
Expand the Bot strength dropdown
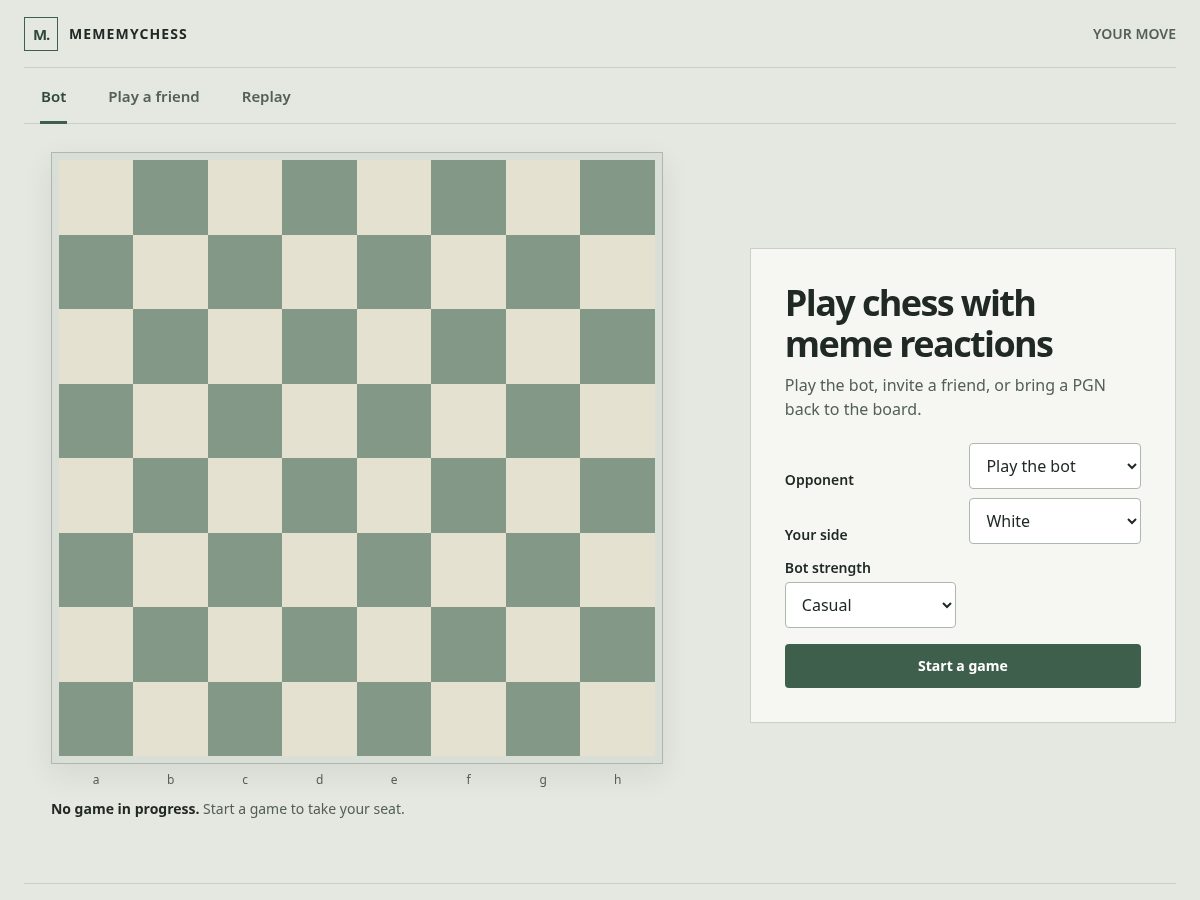(870, 605)
